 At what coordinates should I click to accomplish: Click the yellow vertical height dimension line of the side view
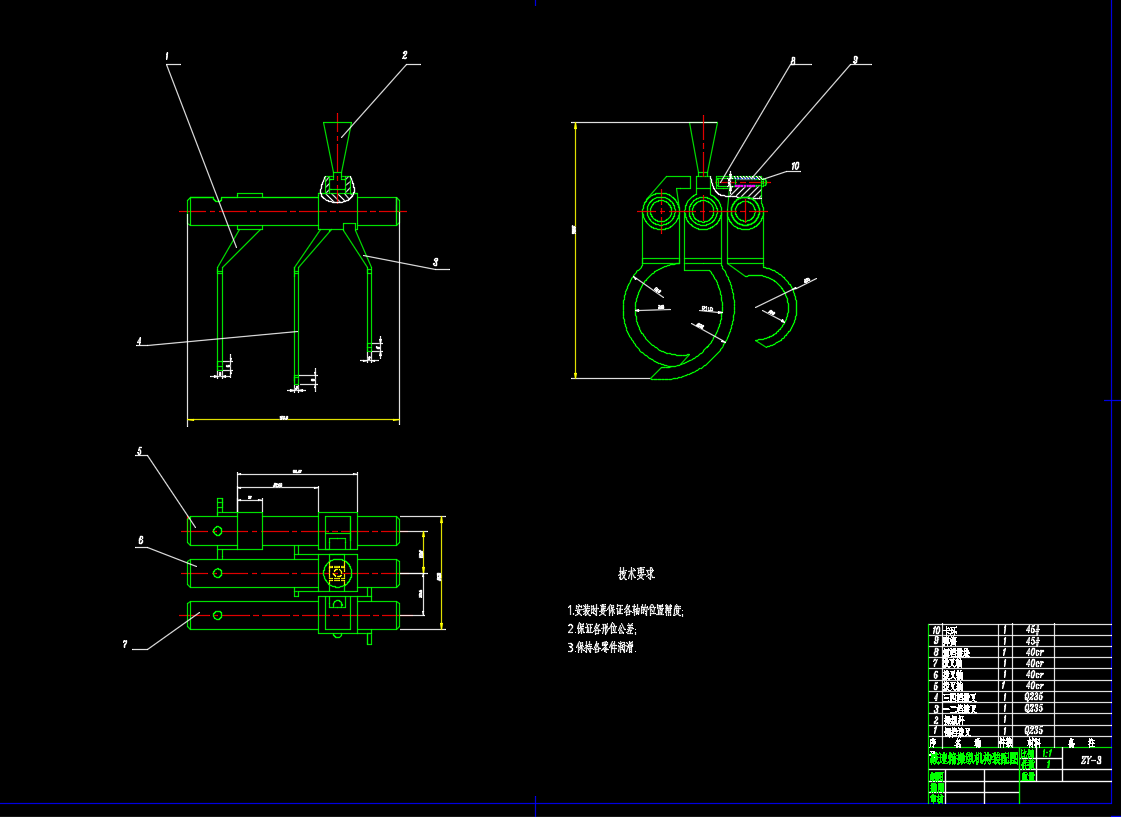point(575,250)
